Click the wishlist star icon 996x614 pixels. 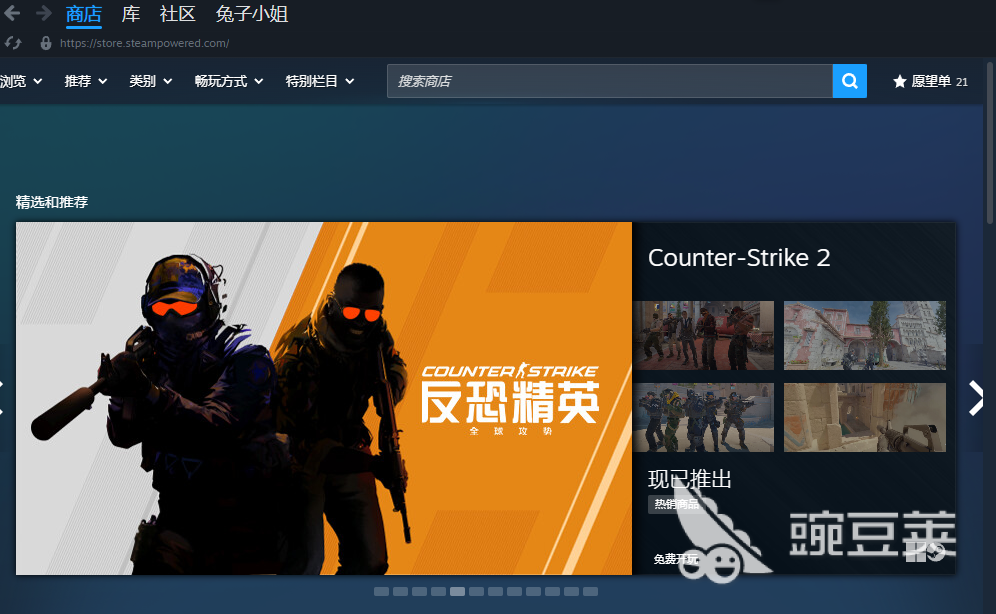(899, 81)
